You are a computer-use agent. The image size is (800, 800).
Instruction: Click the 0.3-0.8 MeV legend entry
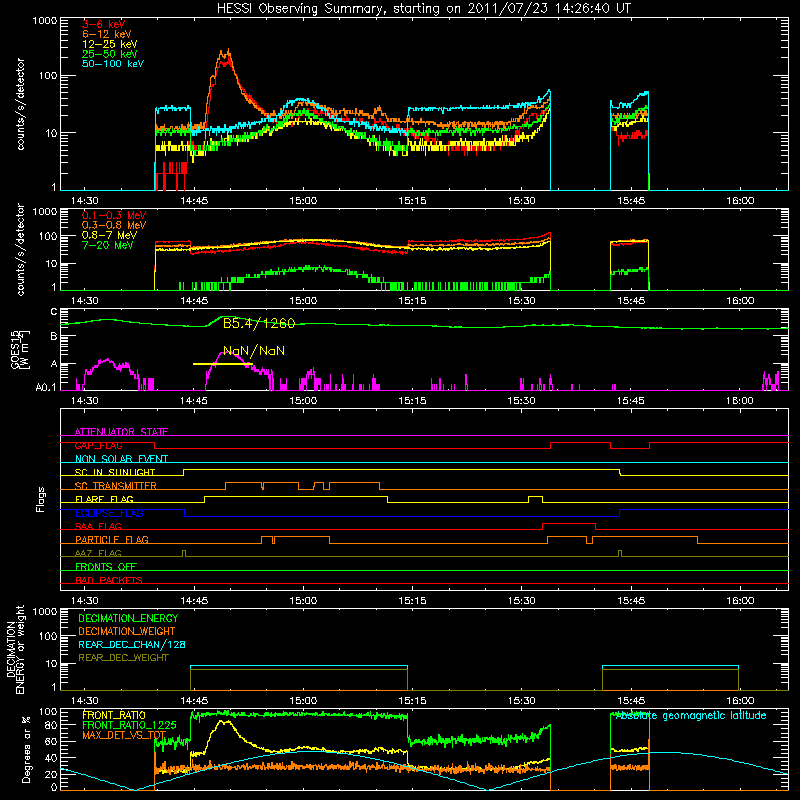pos(114,225)
